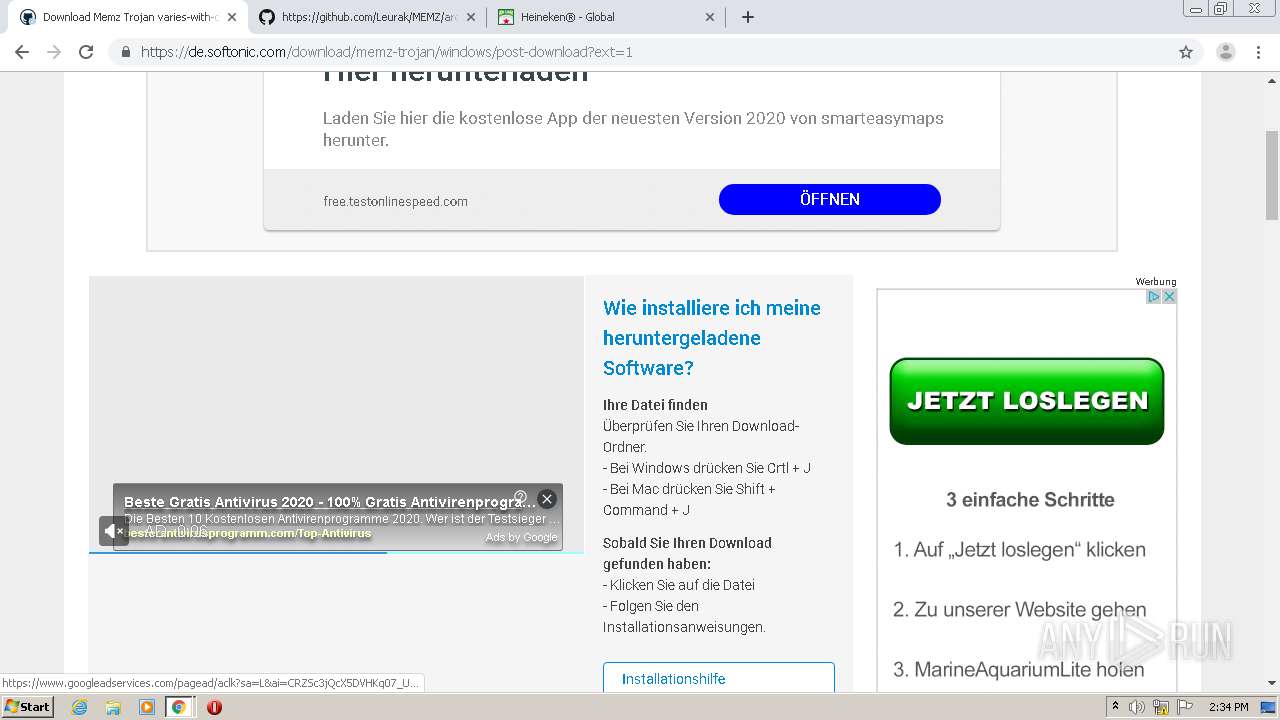
Task: Switch to the Download Memz Trojan tab
Action: point(127,17)
